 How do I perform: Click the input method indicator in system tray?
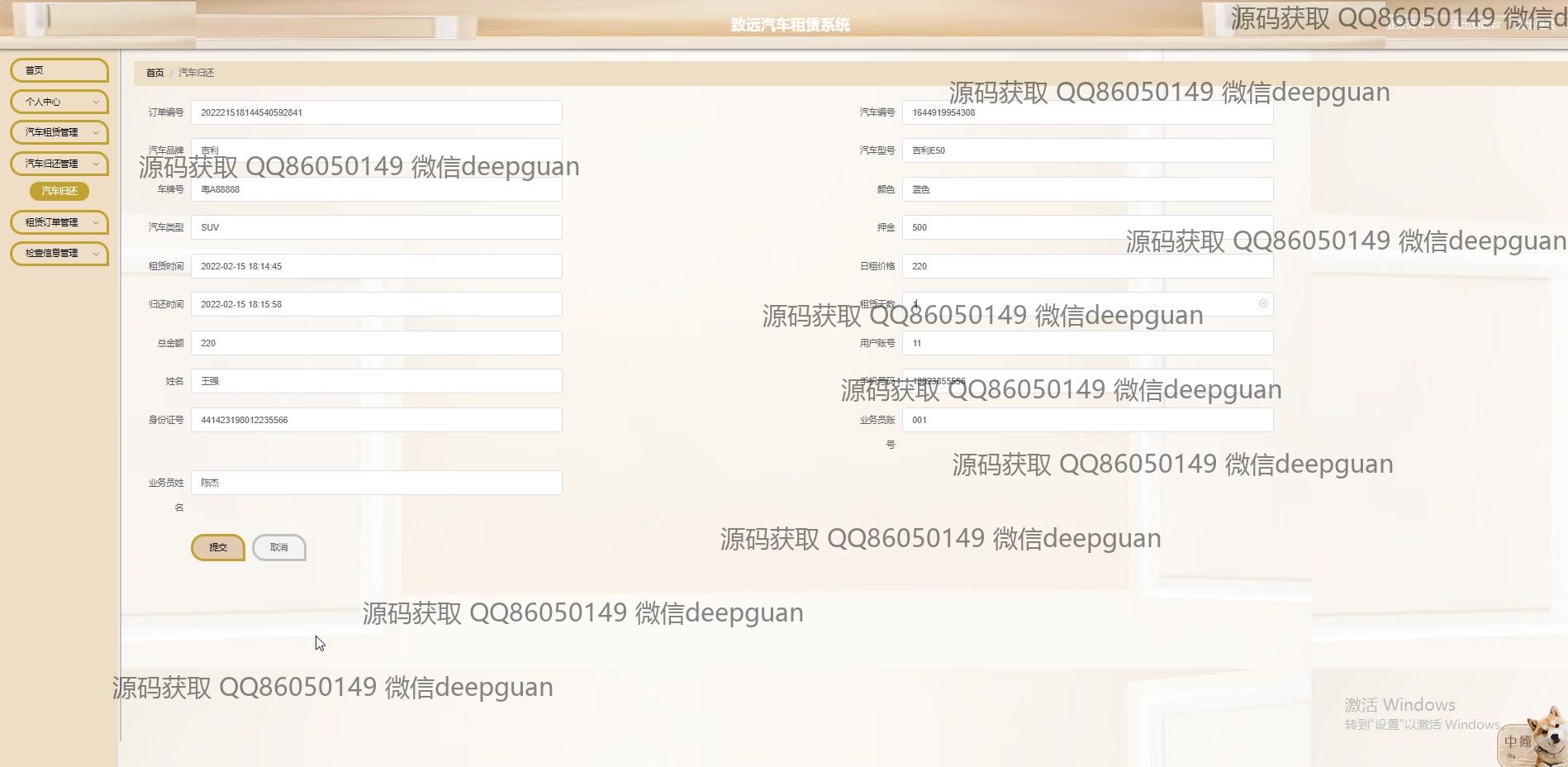pos(1517,742)
